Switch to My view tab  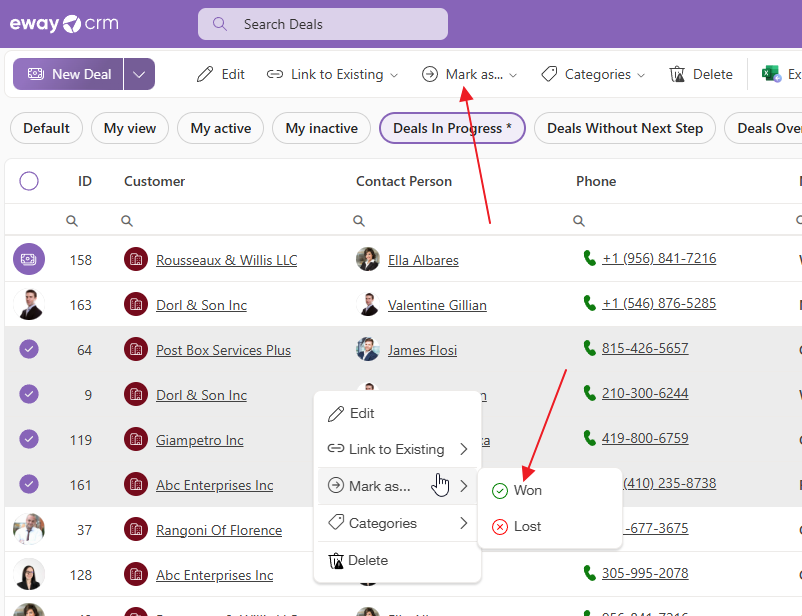(x=130, y=128)
